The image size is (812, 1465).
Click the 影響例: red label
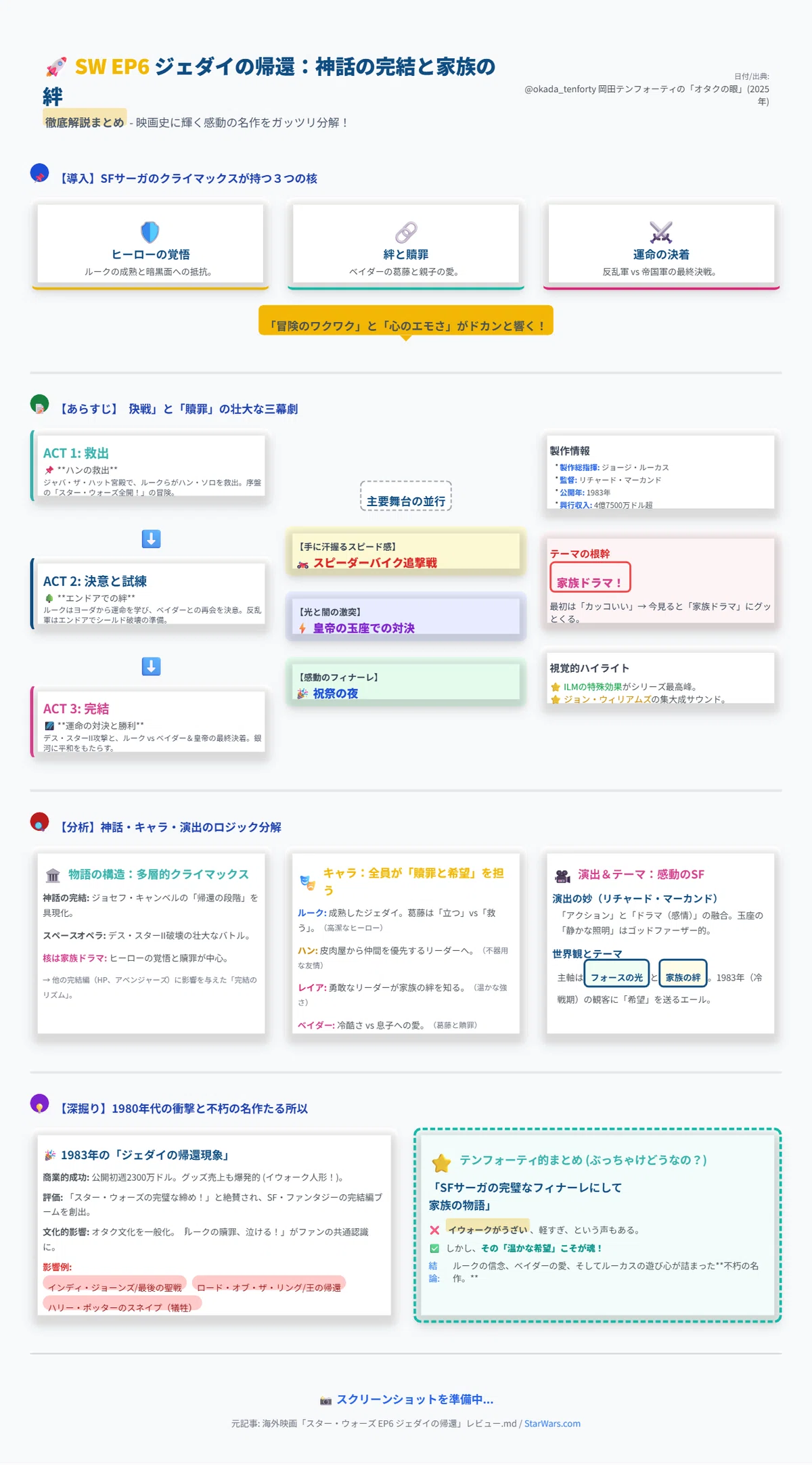click(58, 1267)
